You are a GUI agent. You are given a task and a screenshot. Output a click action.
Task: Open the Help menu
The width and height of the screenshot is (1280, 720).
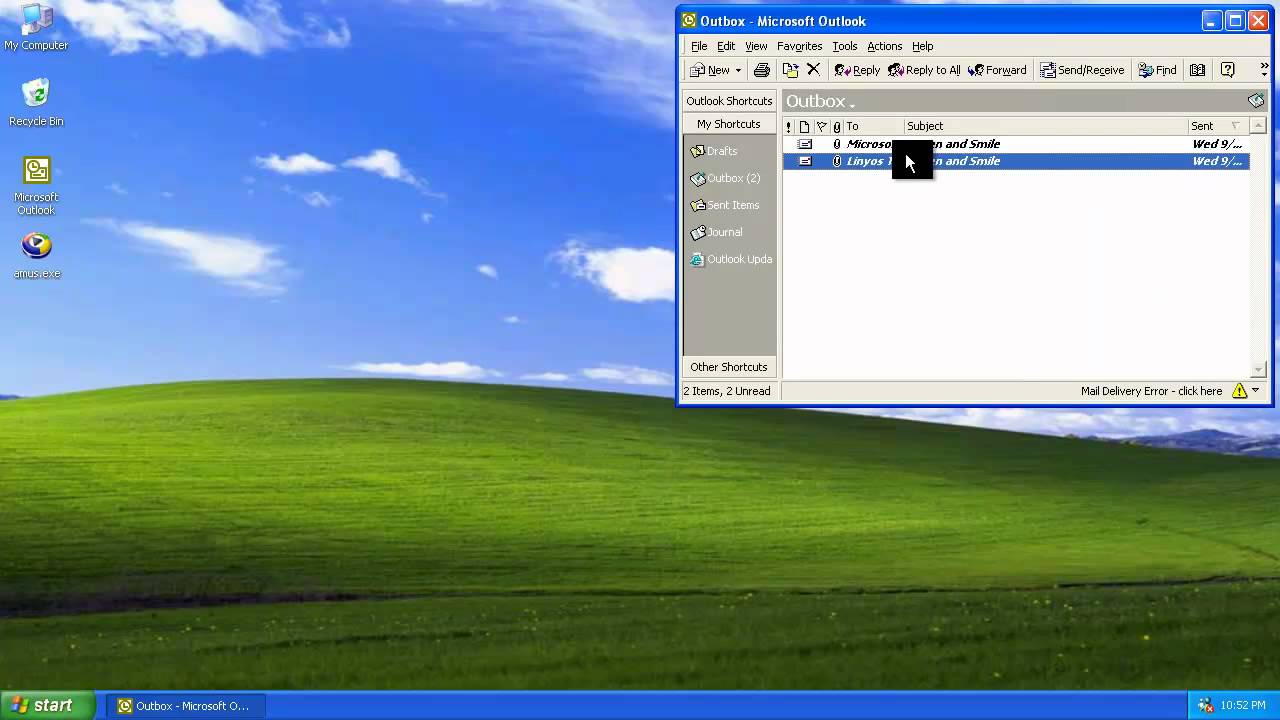pyautogui.click(x=923, y=46)
